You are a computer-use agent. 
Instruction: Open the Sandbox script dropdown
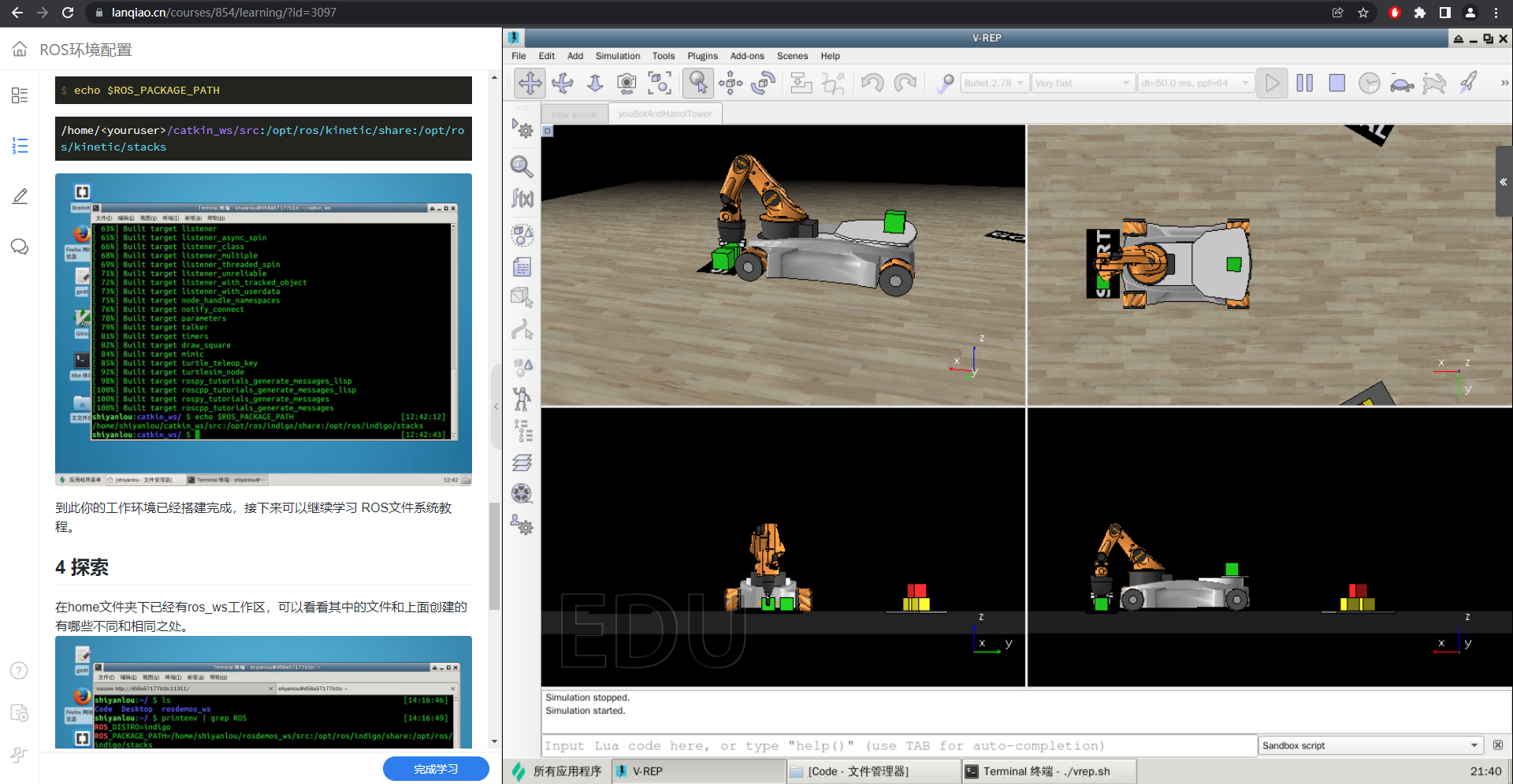[1370, 745]
